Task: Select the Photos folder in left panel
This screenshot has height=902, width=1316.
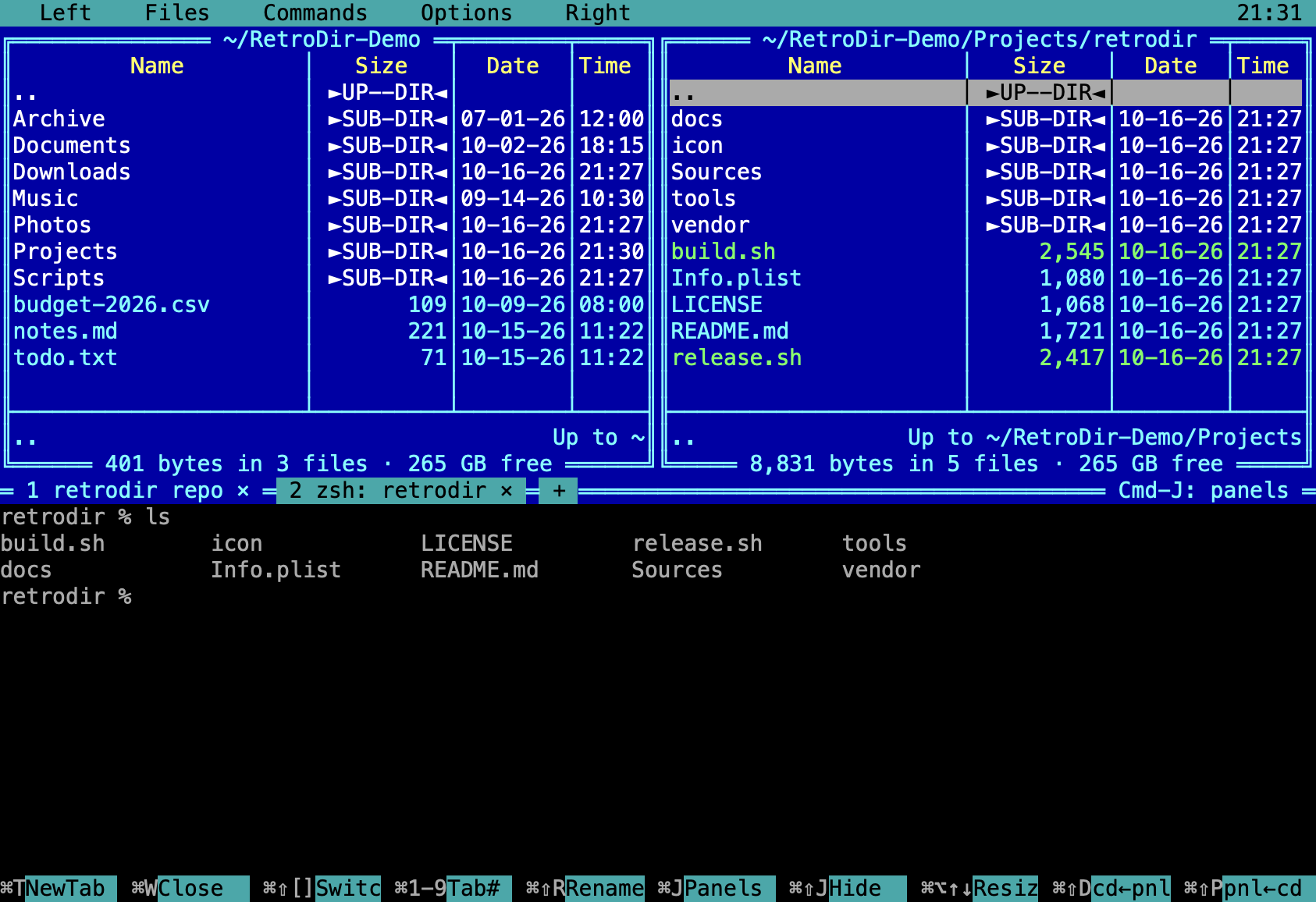Action: click(329, 225)
